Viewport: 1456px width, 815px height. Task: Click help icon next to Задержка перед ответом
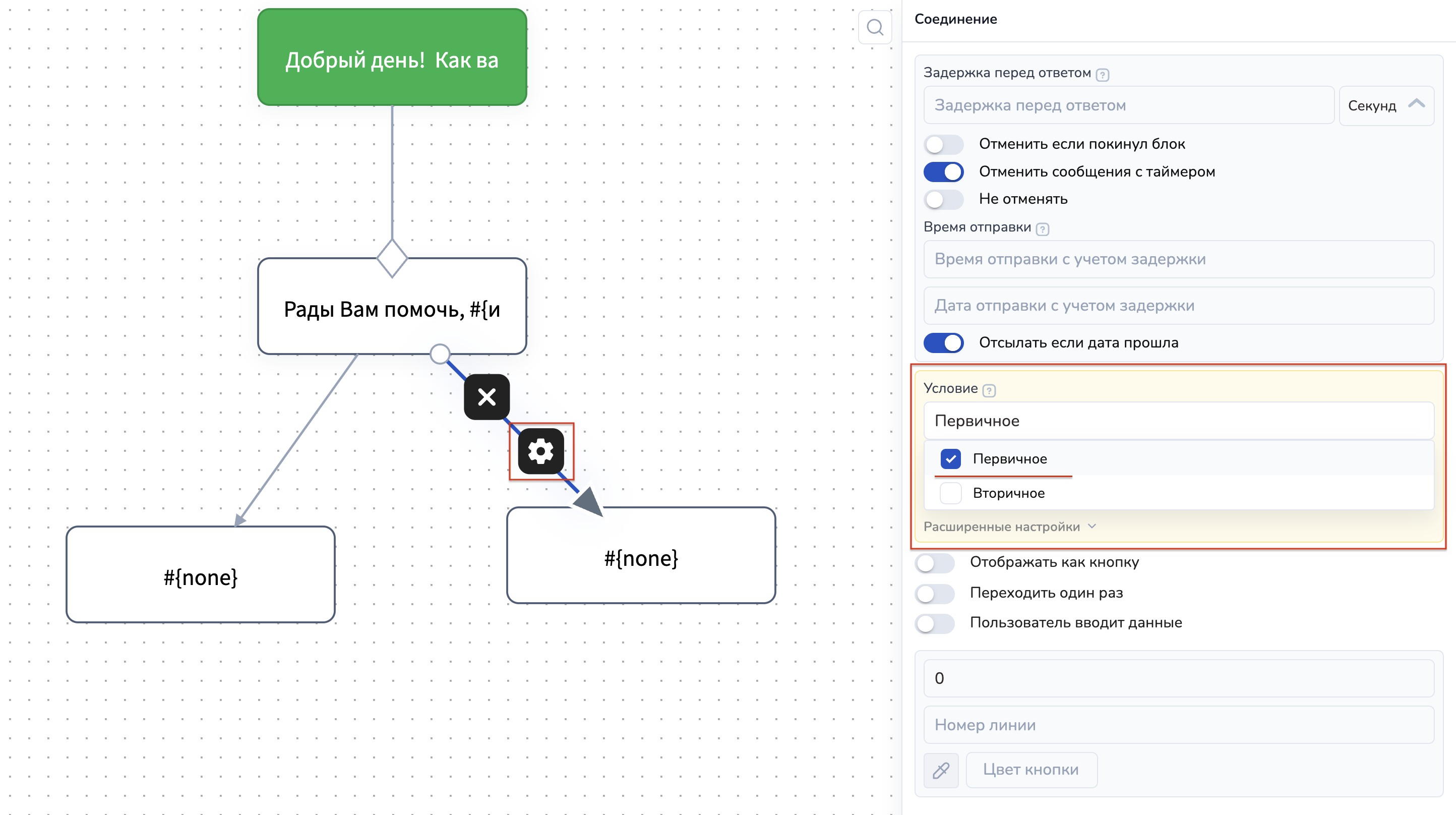click(x=1102, y=75)
